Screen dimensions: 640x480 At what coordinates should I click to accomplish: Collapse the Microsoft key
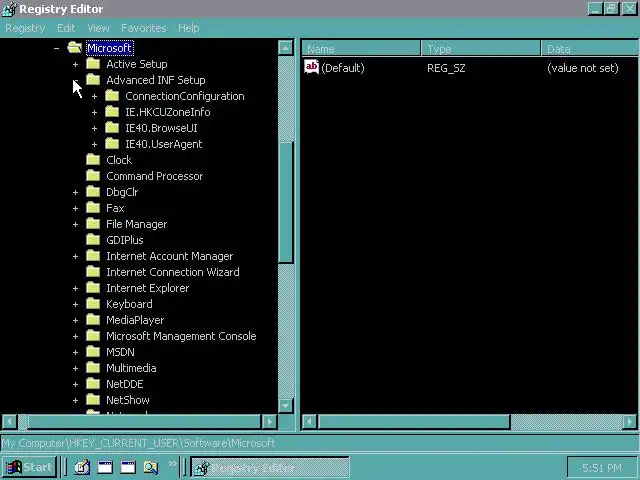tap(56, 48)
